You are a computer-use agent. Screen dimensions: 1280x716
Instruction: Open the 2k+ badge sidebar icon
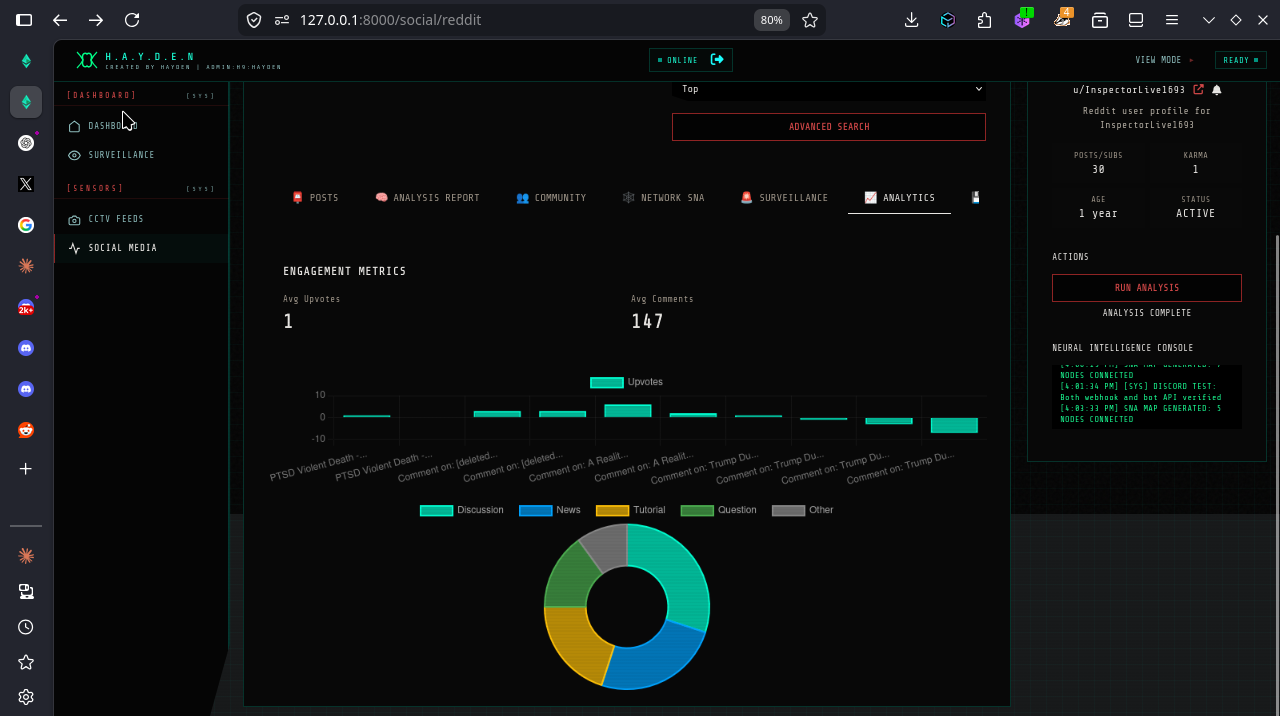(x=26, y=307)
